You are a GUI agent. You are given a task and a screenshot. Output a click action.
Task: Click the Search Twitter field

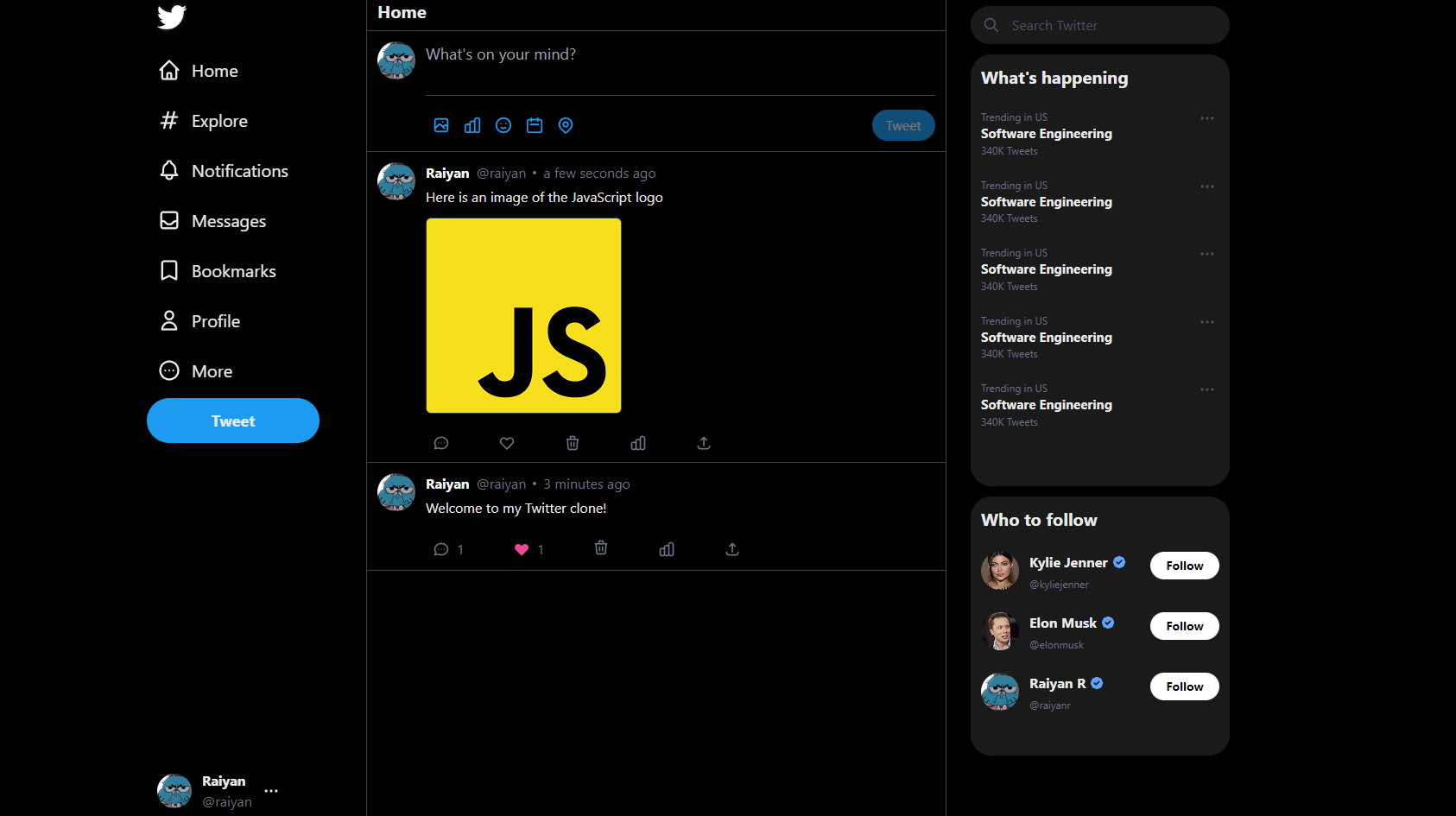[1099, 25]
